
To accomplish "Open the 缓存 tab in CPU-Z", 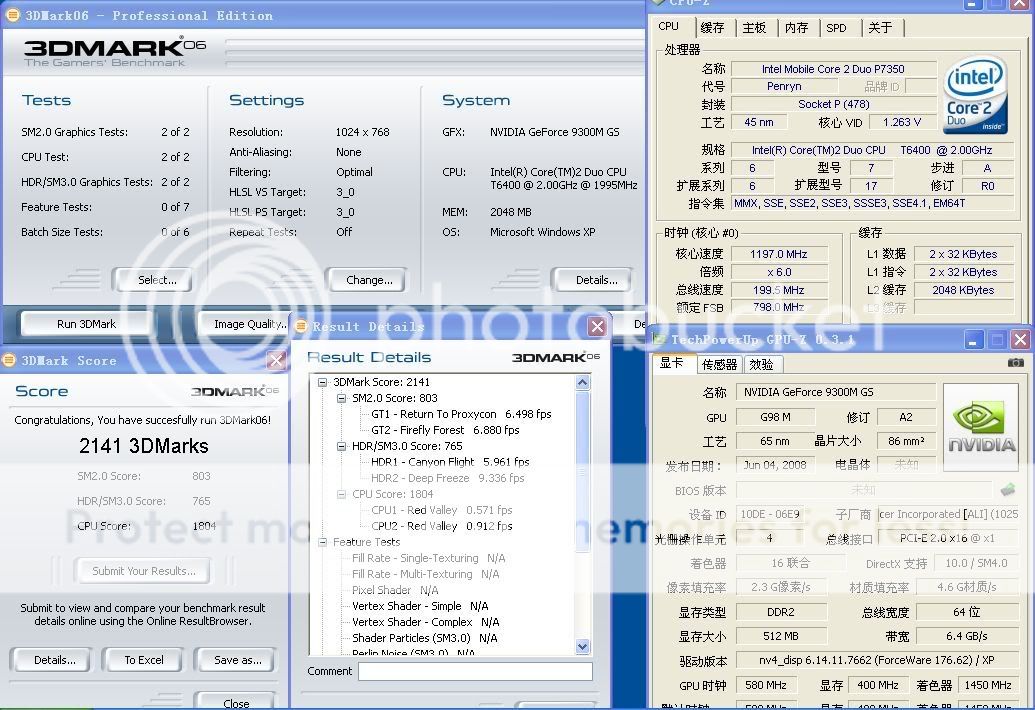I will tap(712, 28).
